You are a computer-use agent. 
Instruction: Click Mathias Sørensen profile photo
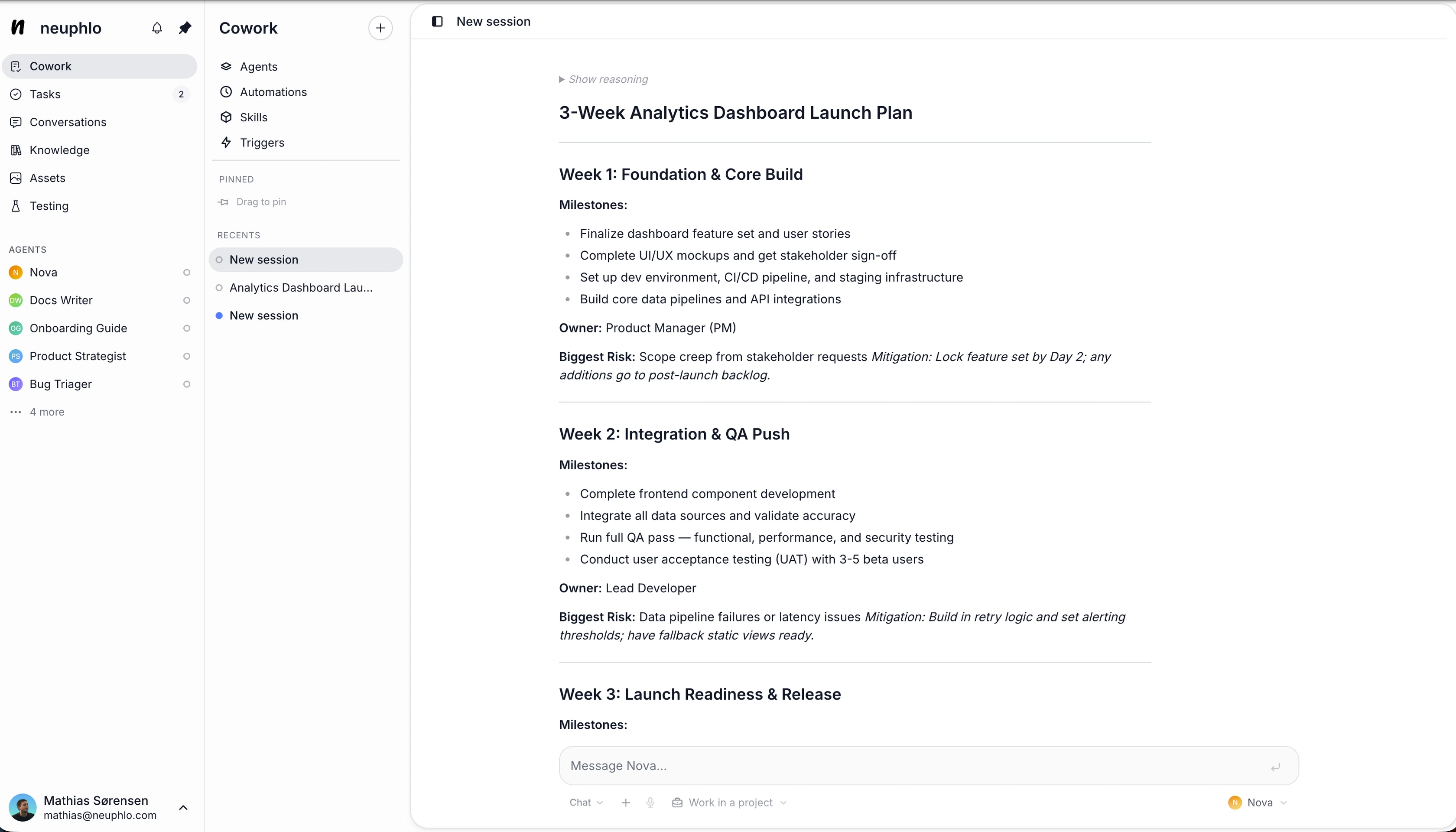[x=23, y=807]
